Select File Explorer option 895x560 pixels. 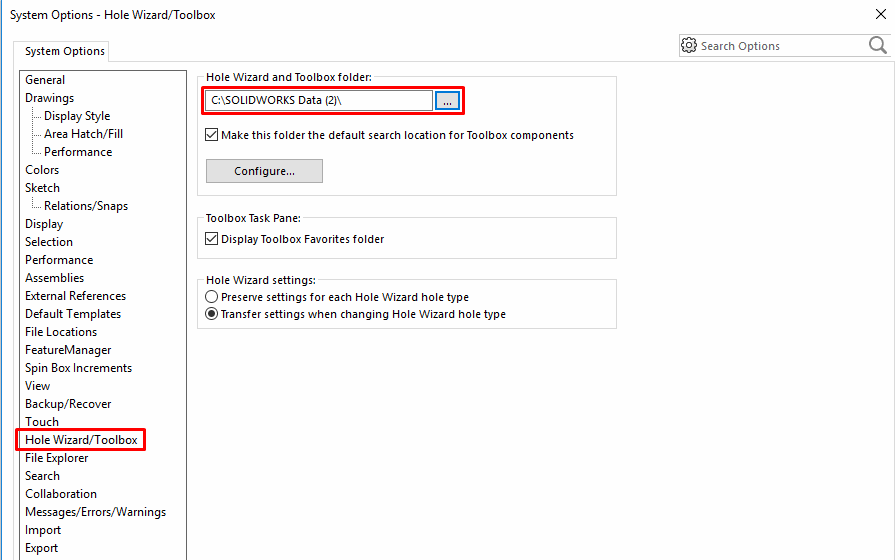(x=57, y=458)
